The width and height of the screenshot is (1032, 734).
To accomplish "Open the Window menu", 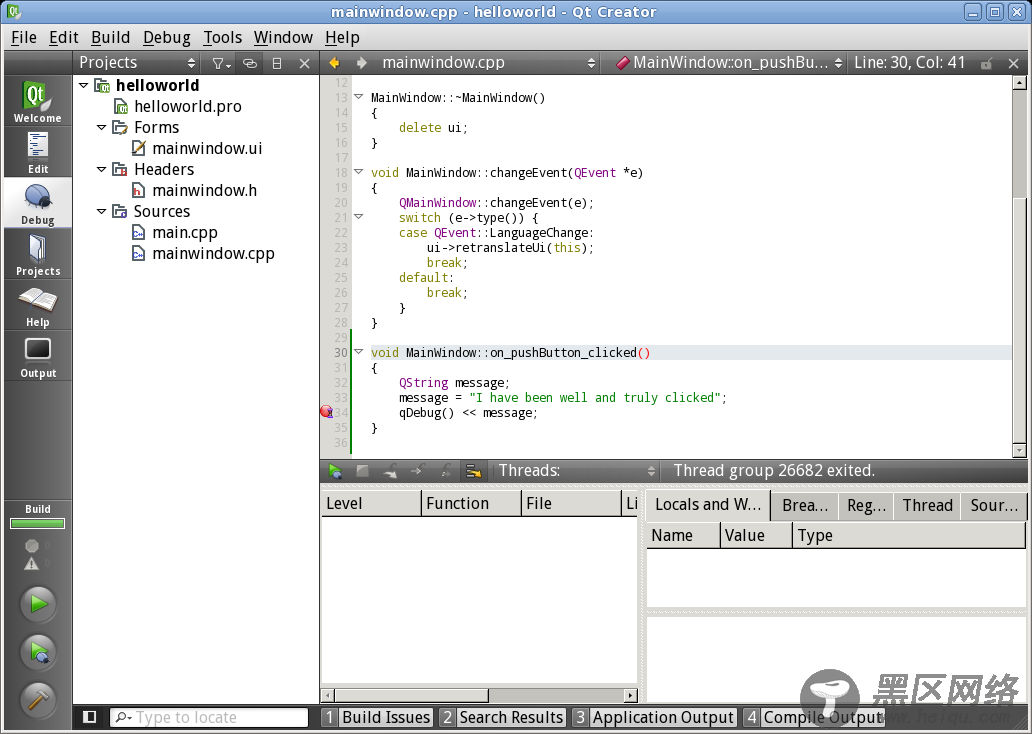I will point(283,38).
